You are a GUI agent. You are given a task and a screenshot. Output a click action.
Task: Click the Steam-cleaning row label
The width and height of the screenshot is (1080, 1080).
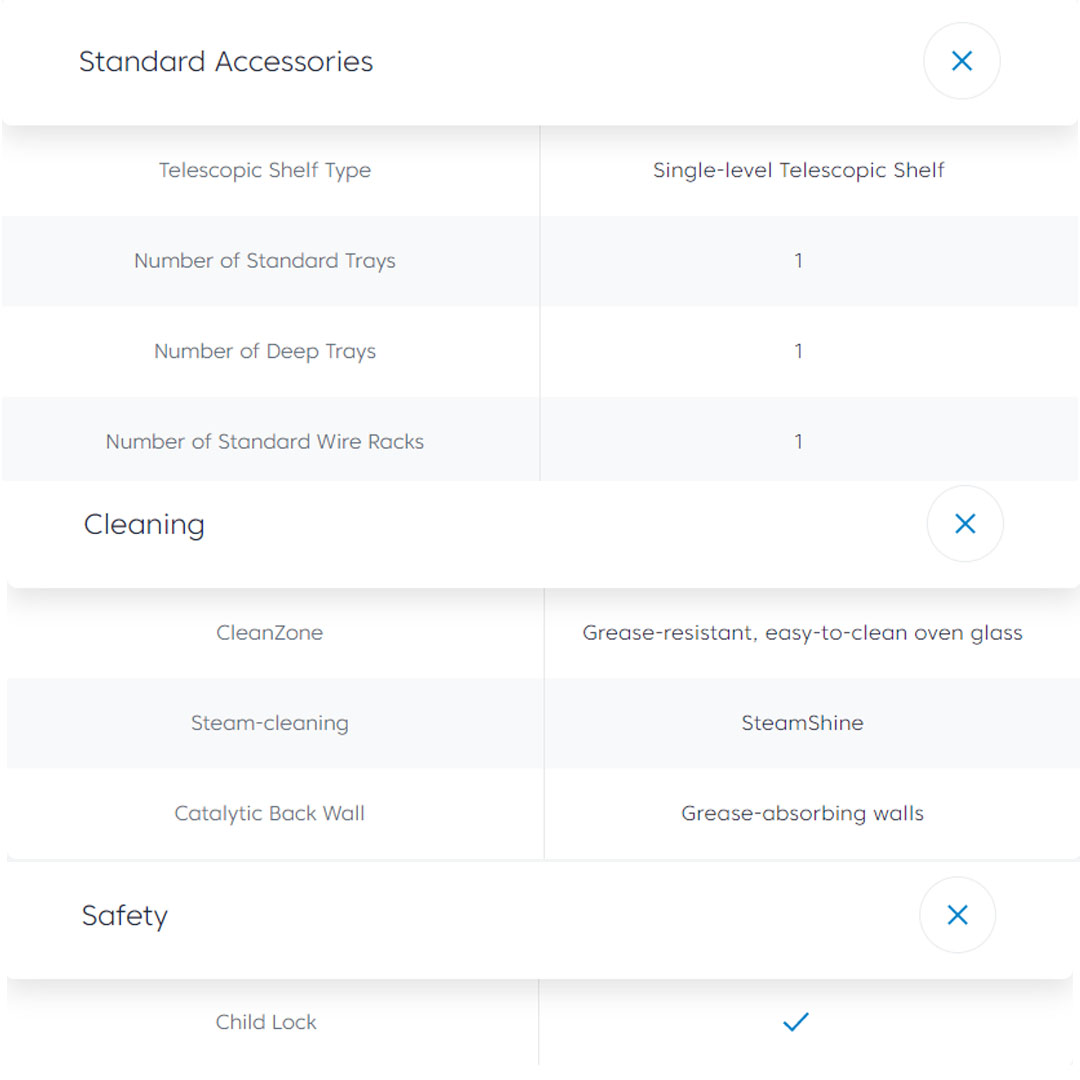coord(270,723)
